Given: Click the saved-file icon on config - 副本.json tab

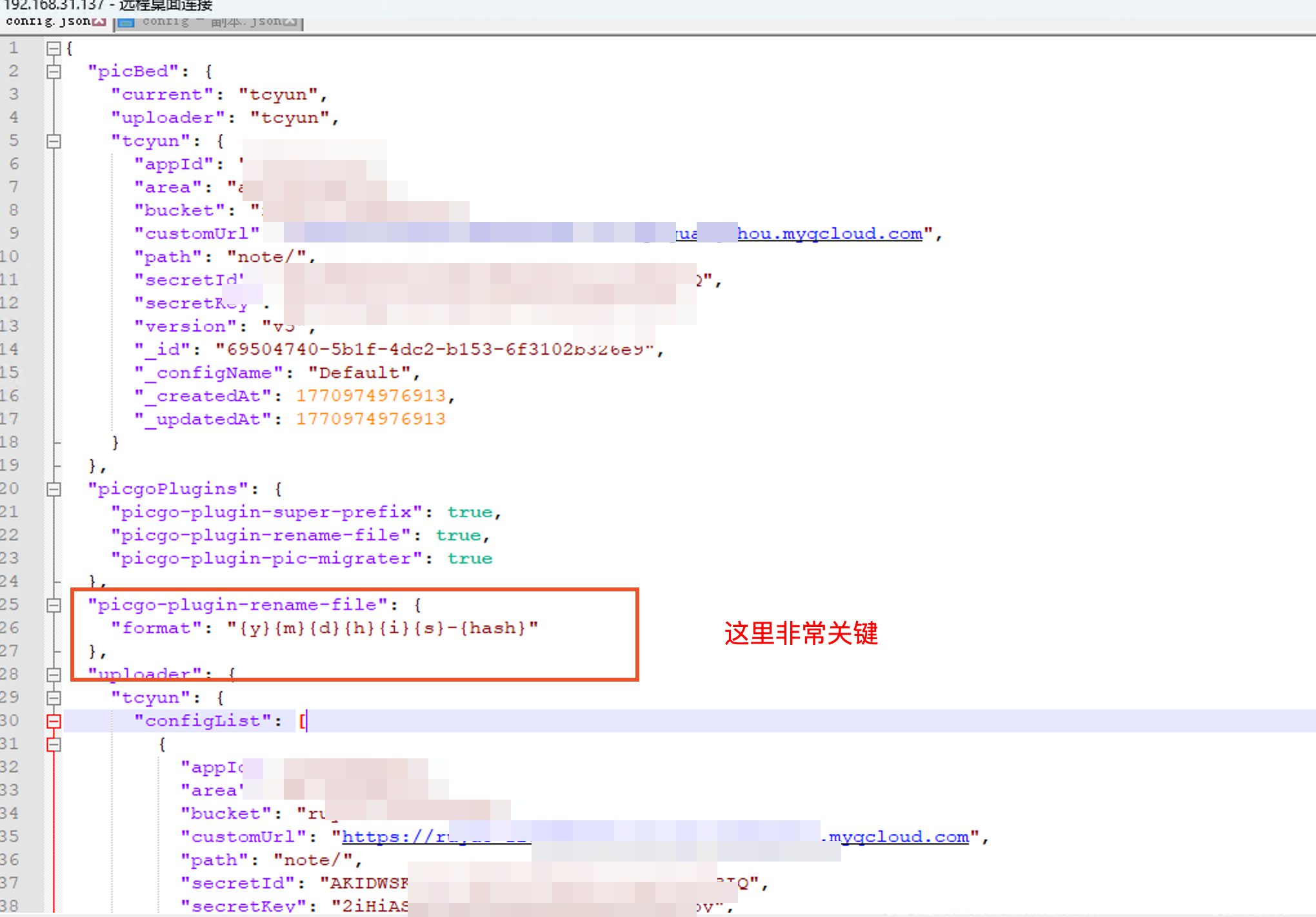Looking at the screenshot, I should point(126,23).
